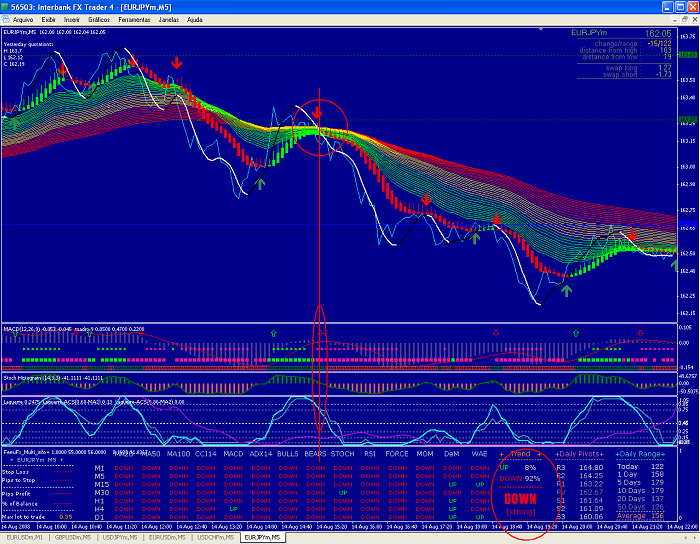The image size is (700, 544).
Task: Open the Ferramentas menu
Action: tap(134, 20)
